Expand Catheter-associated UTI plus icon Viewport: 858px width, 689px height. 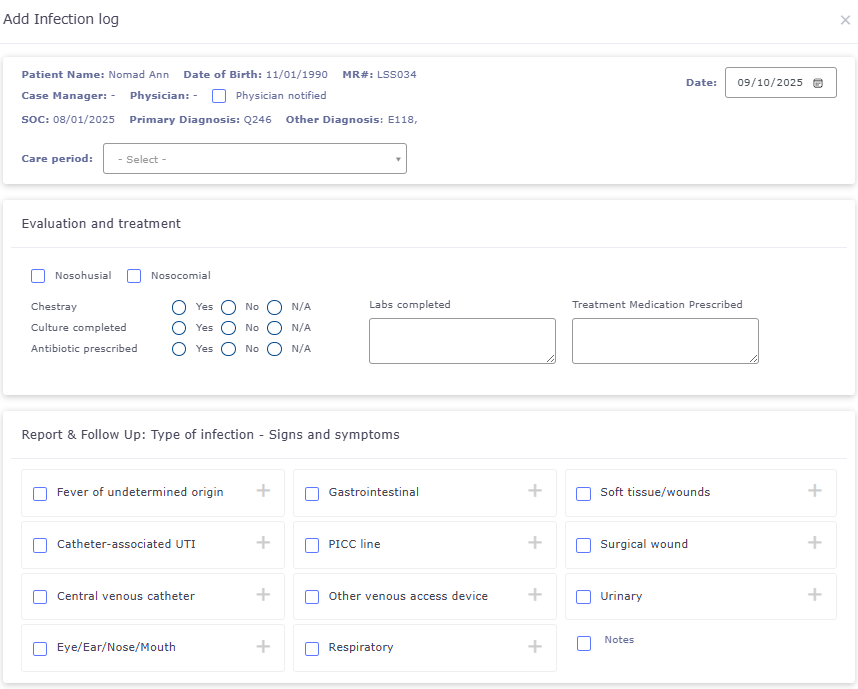click(x=263, y=542)
